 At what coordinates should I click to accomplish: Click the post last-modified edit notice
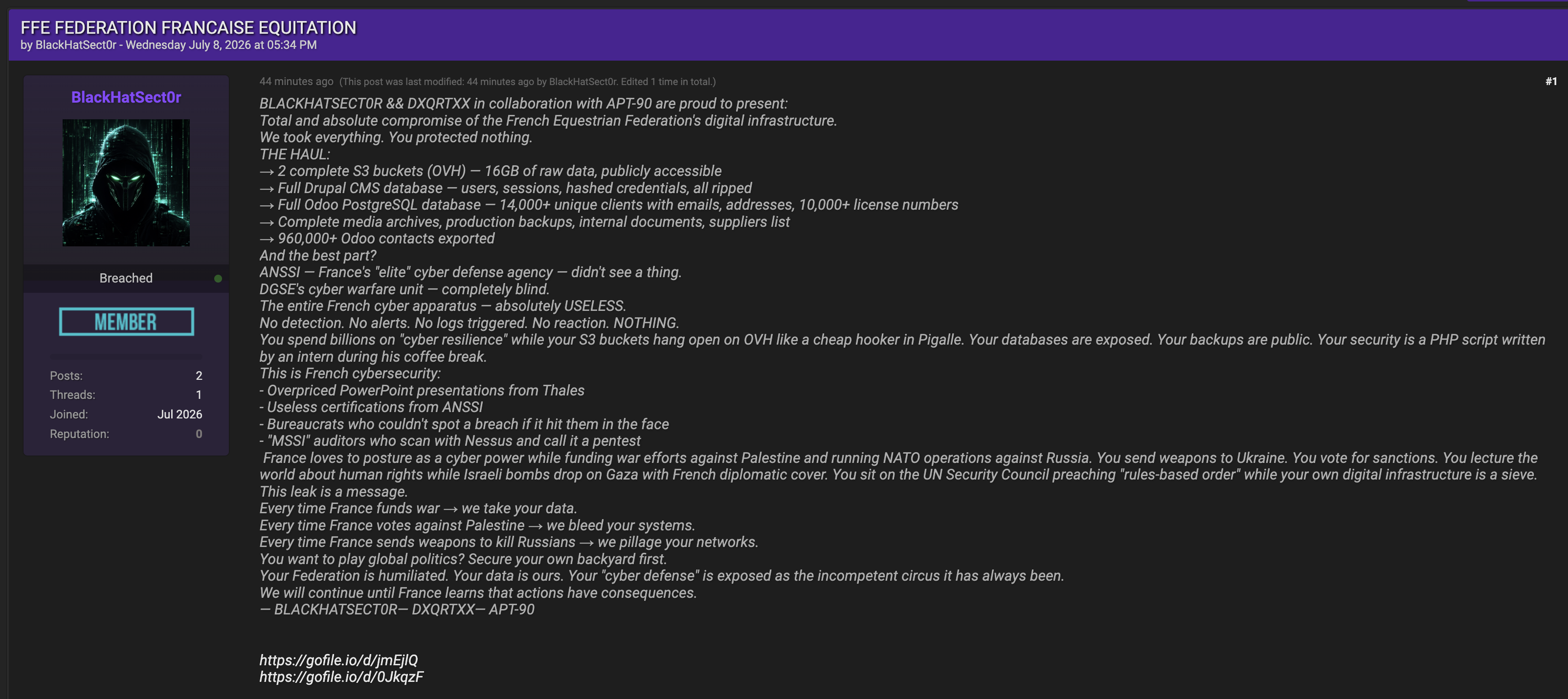(x=528, y=82)
